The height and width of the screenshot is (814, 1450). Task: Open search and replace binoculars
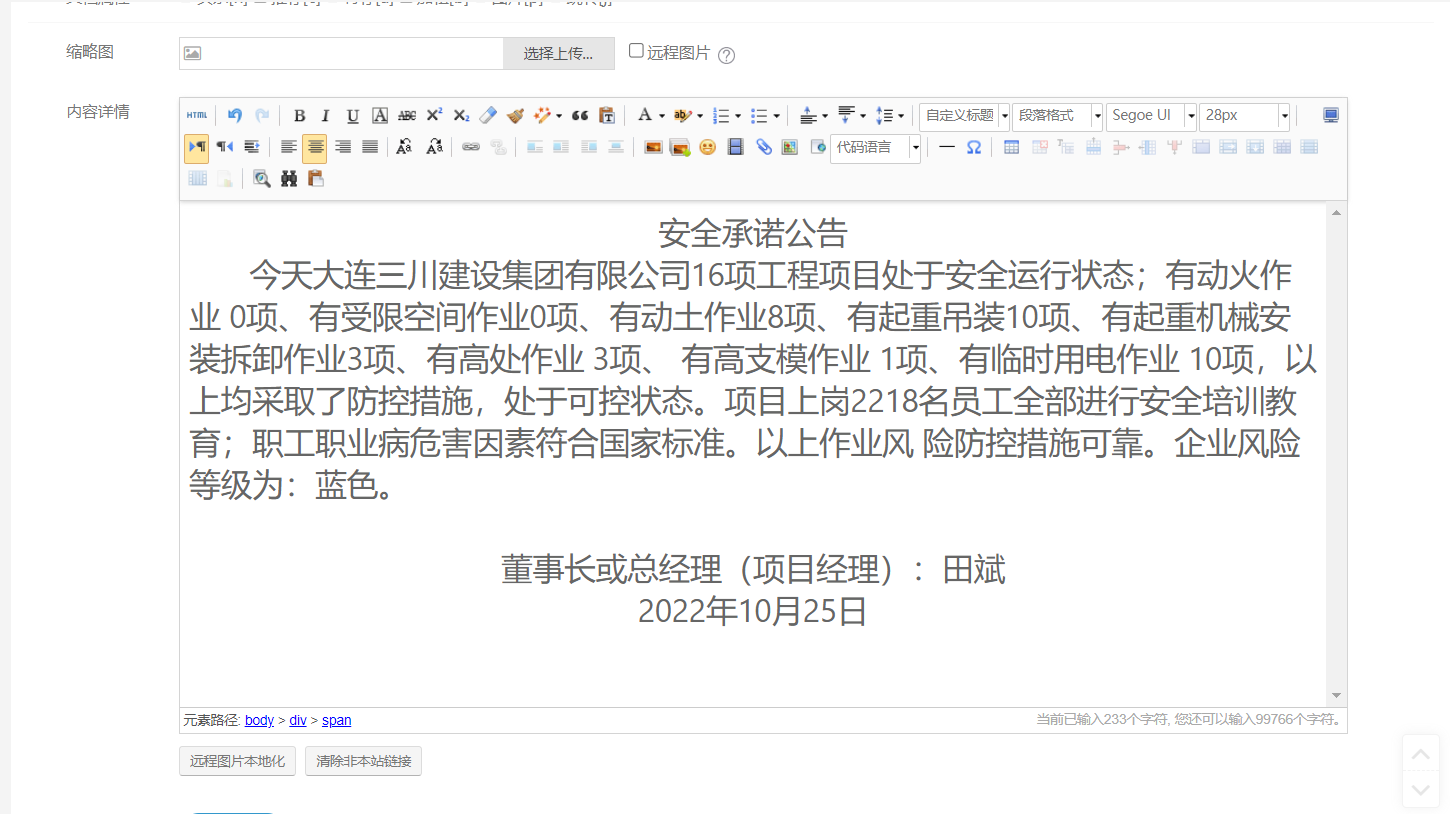click(289, 178)
